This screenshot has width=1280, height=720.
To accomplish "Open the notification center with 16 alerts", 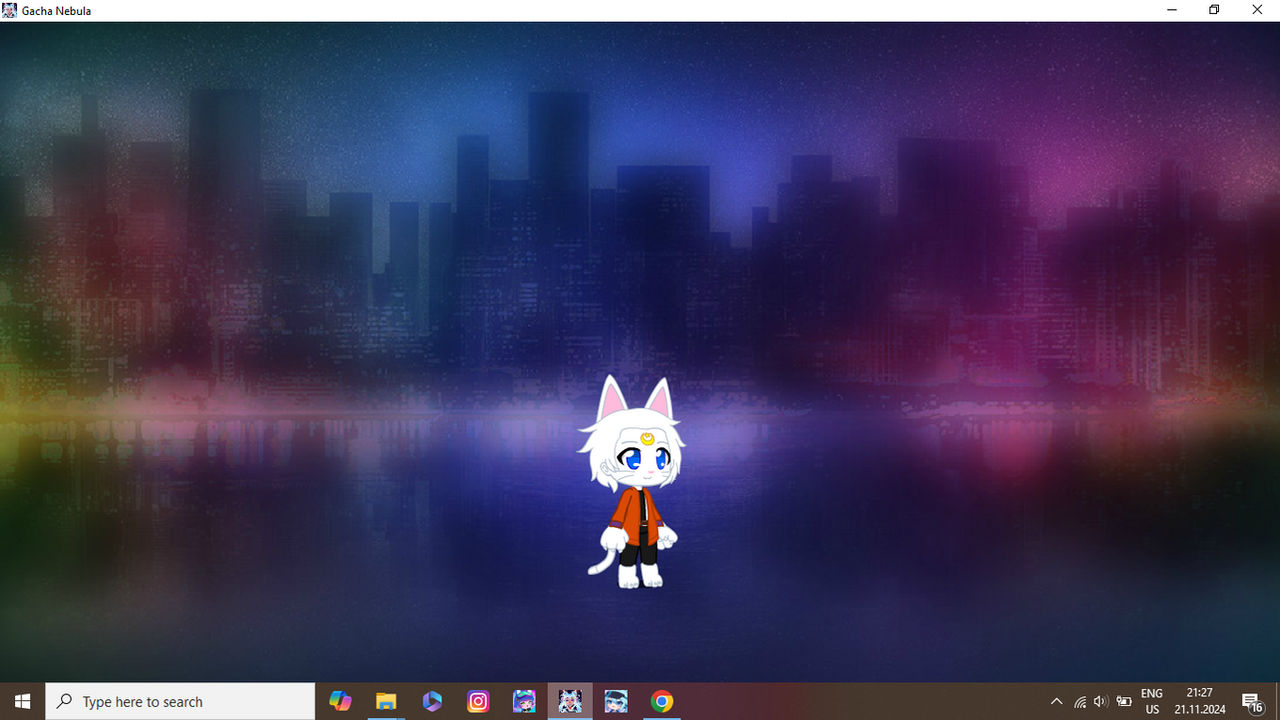I will tap(1252, 701).
